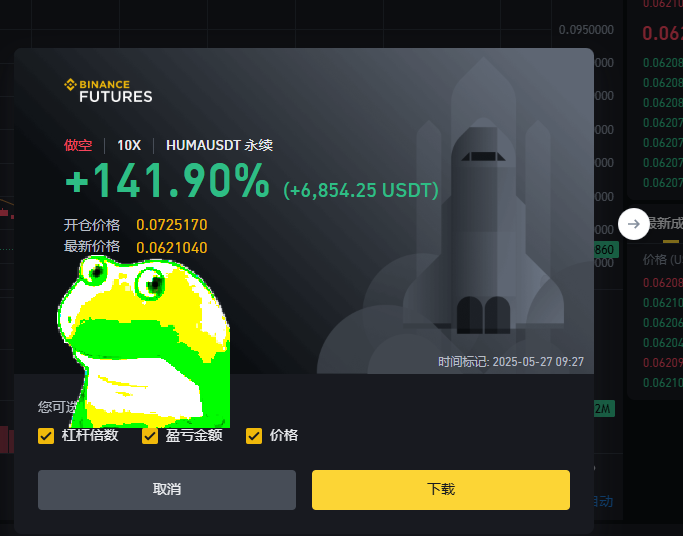Click the 取消 cancel button
This screenshot has width=683, height=536.
[167, 489]
